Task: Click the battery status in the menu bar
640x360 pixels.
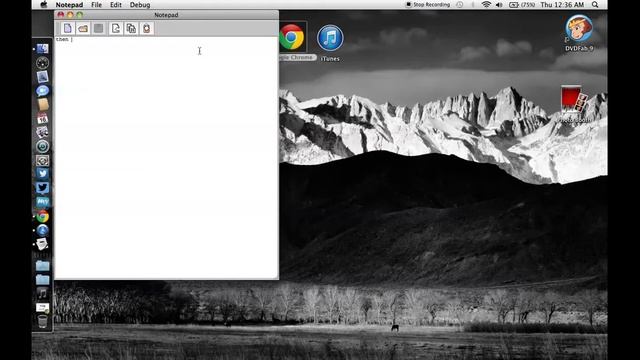Action: 522,5
